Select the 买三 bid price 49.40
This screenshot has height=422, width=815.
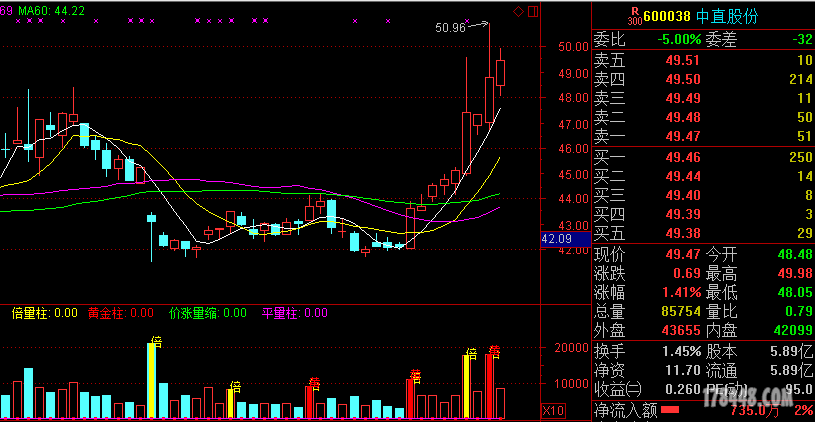[x=683, y=195]
